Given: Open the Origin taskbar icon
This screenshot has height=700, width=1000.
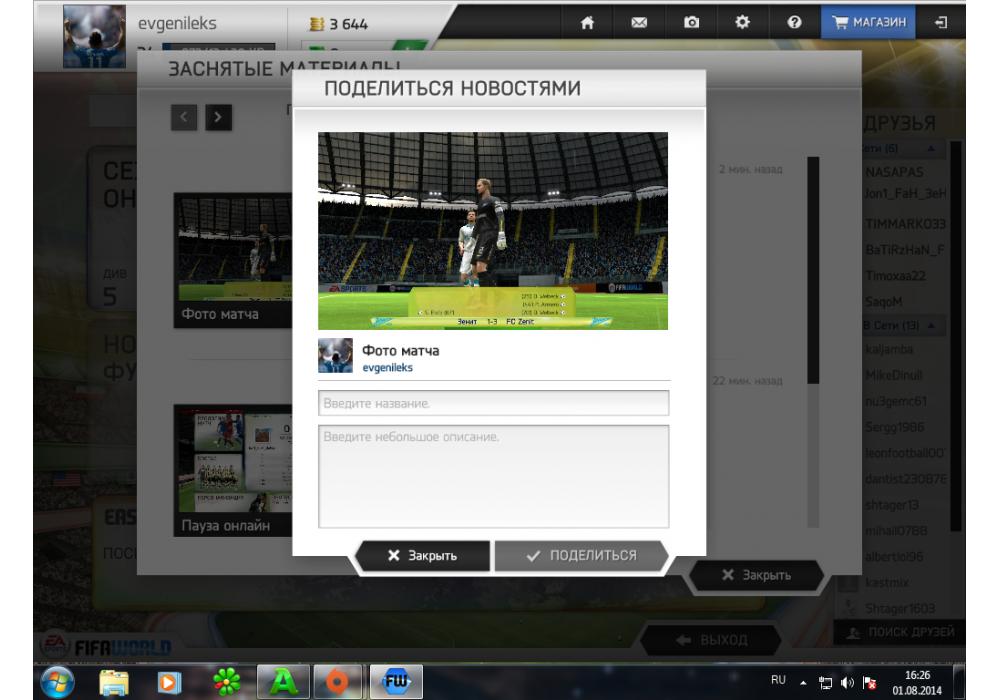Looking at the screenshot, I should coord(337,683).
